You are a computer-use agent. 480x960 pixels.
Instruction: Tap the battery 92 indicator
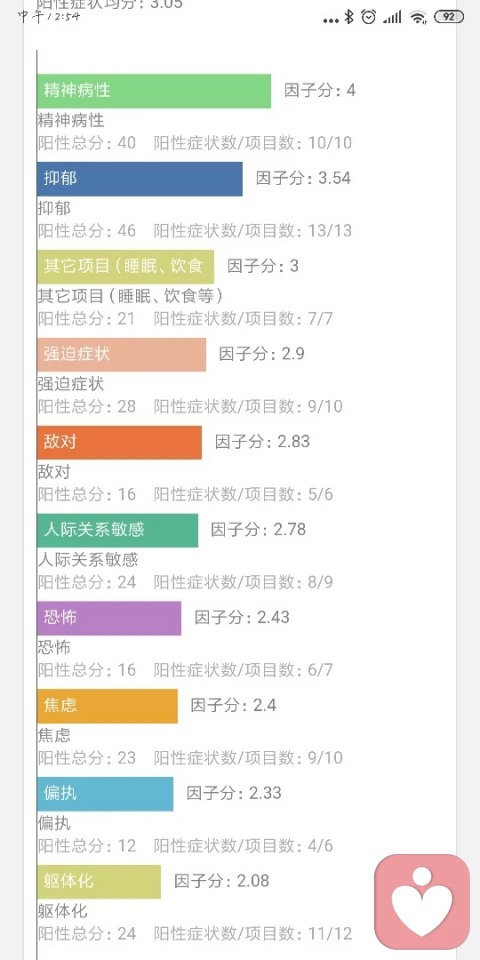click(449, 17)
